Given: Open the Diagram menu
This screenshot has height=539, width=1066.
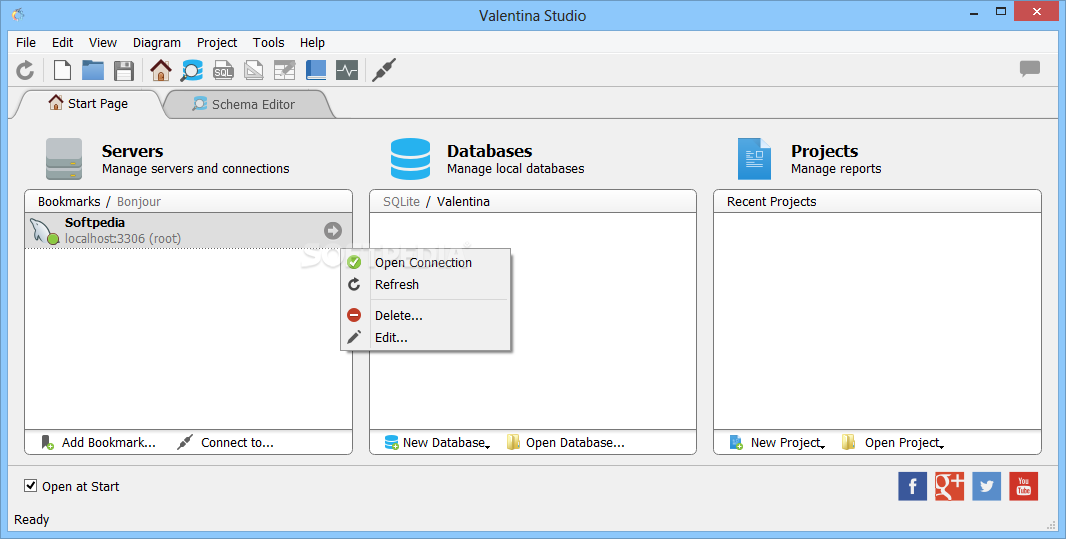Looking at the screenshot, I should [156, 42].
